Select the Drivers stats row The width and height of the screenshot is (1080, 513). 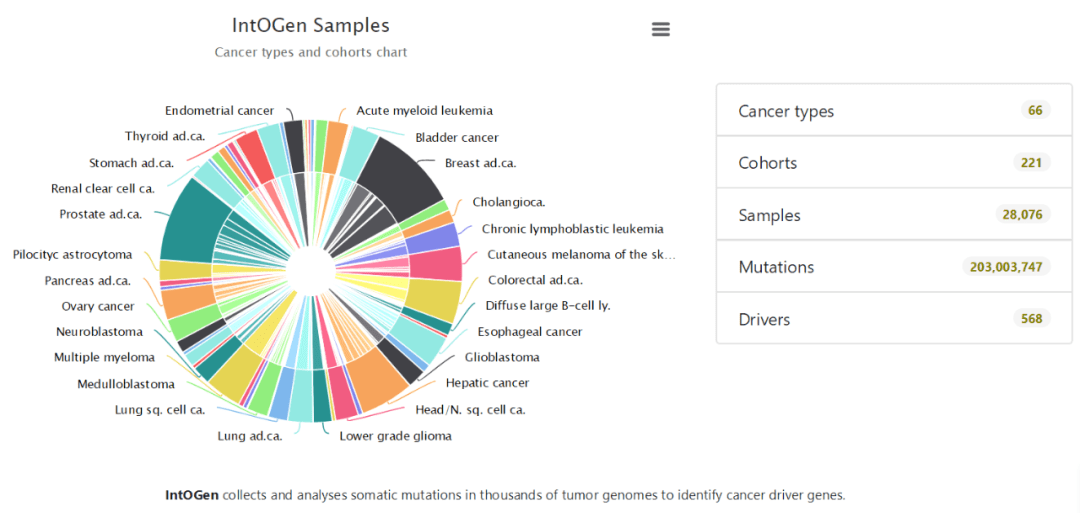[894, 319]
